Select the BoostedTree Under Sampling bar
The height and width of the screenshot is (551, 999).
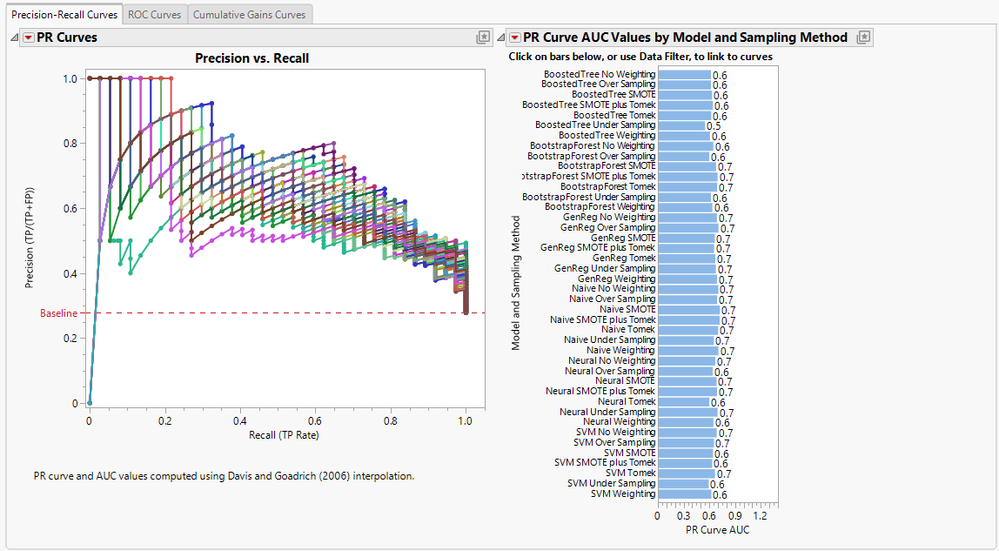click(x=682, y=125)
